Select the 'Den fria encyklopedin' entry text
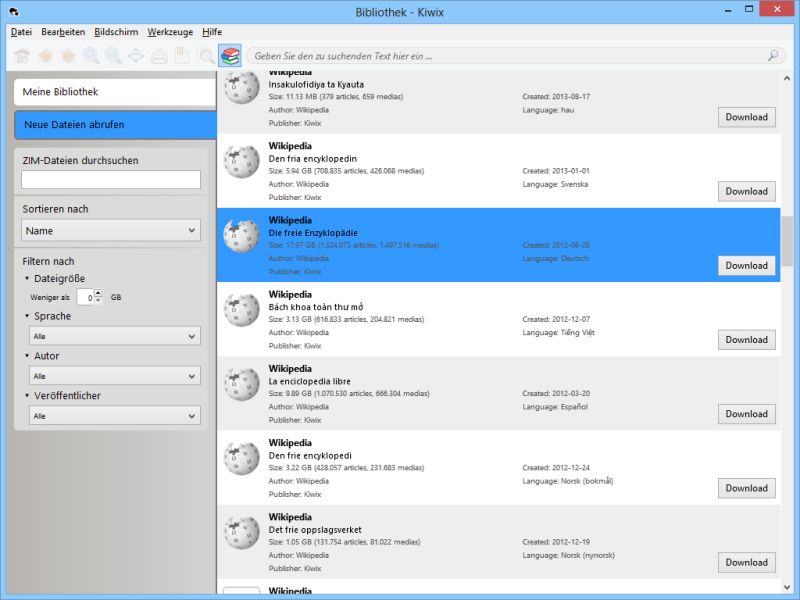 (x=313, y=159)
